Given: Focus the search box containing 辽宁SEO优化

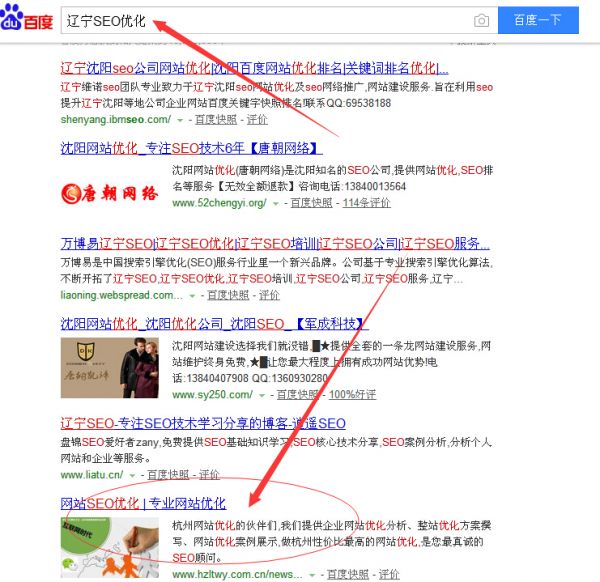Looking at the screenshot, I should [279, 20].
